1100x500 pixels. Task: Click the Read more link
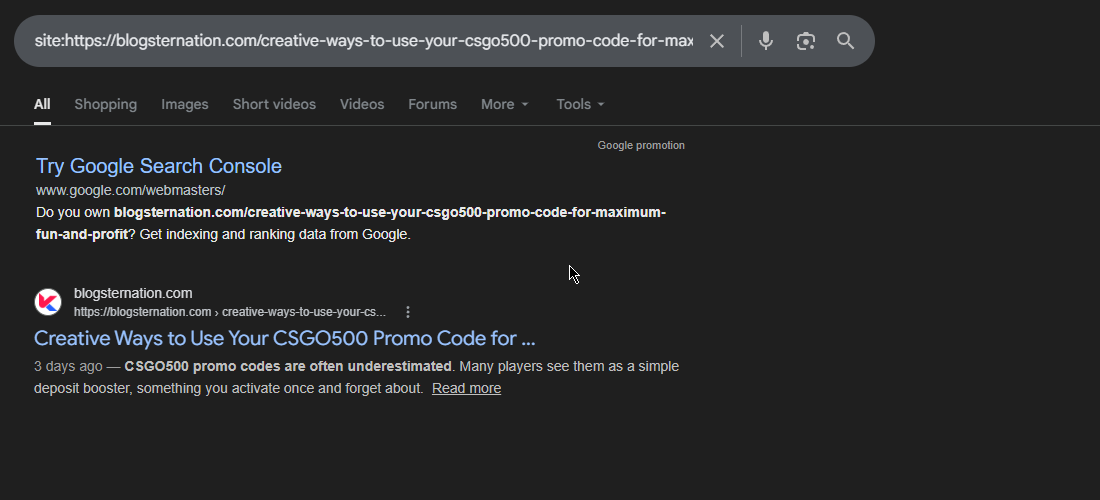point(466,388)
